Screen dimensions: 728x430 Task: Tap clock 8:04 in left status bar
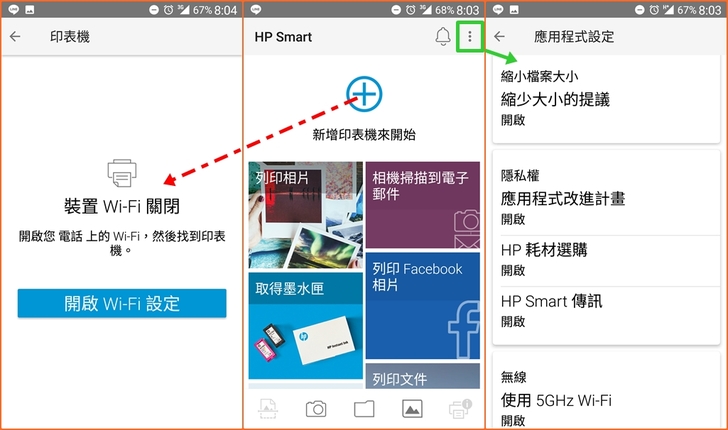[226, 10]
